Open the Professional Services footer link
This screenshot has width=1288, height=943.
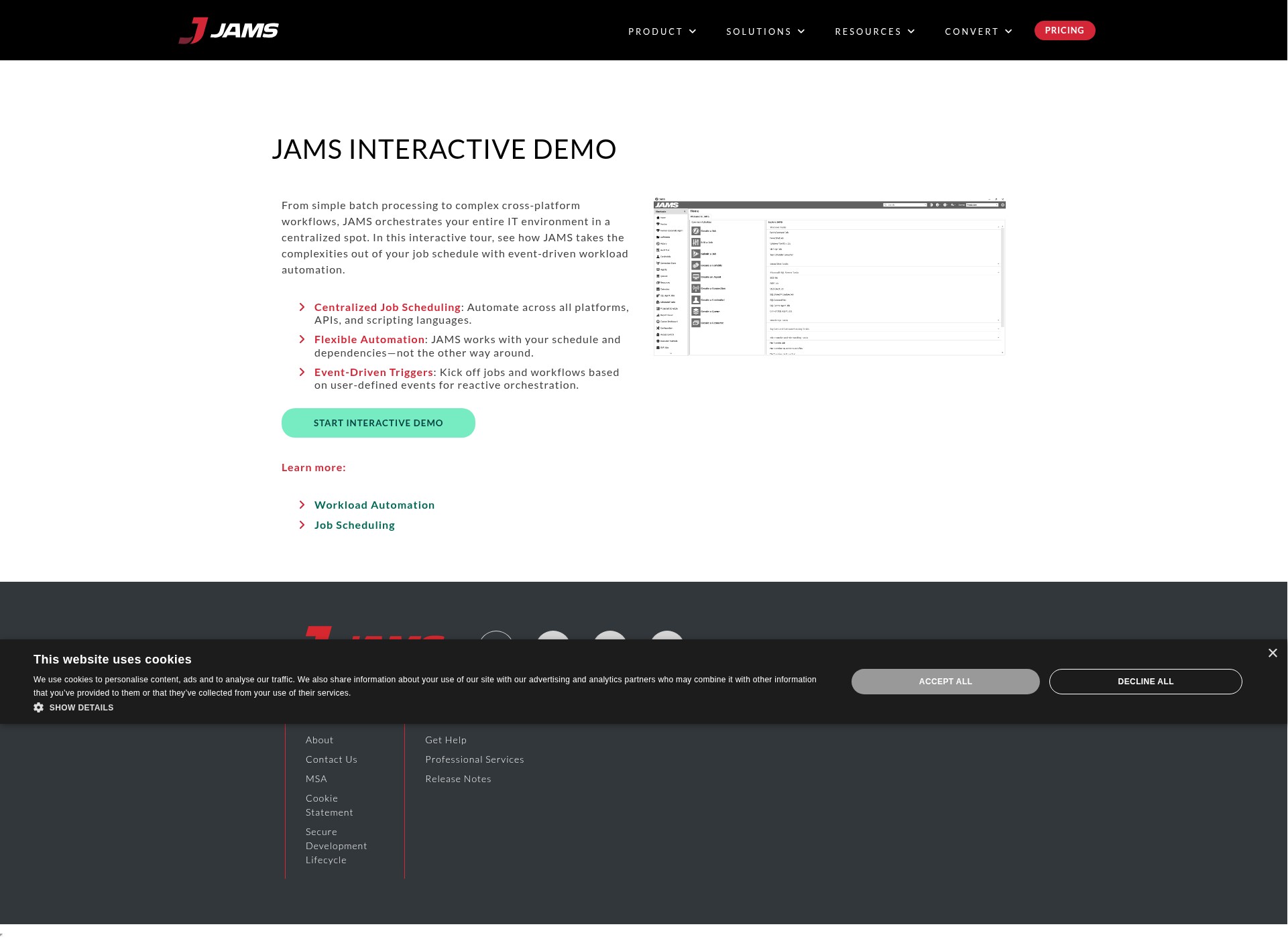[475, 759]
